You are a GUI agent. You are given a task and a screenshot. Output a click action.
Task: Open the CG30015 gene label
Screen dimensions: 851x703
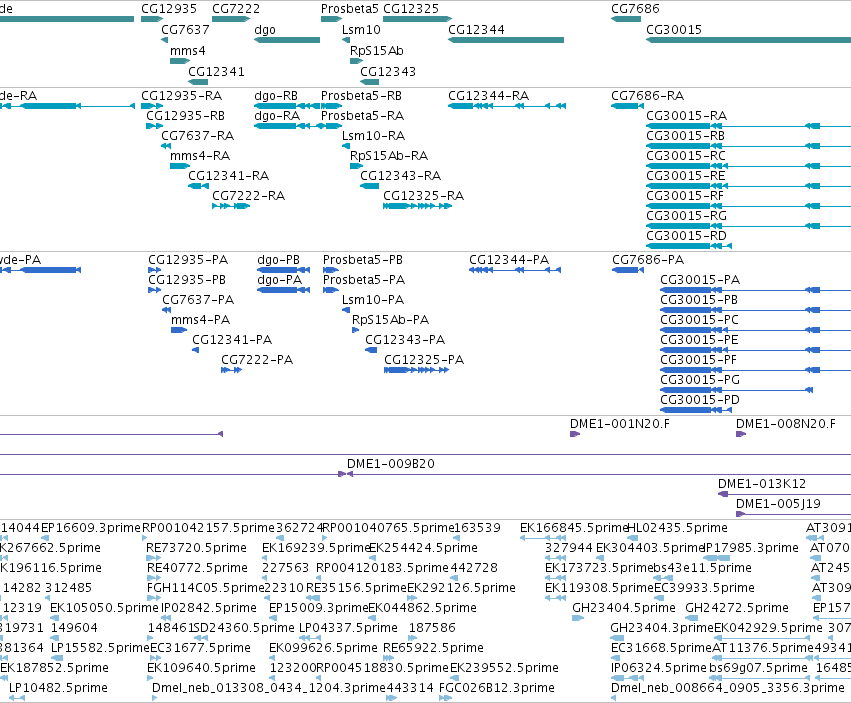[x=674, y=30]
